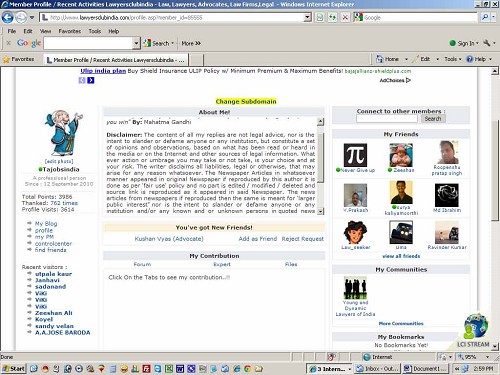
Task: Click the Help question mark icon
Action: point(470,59)
